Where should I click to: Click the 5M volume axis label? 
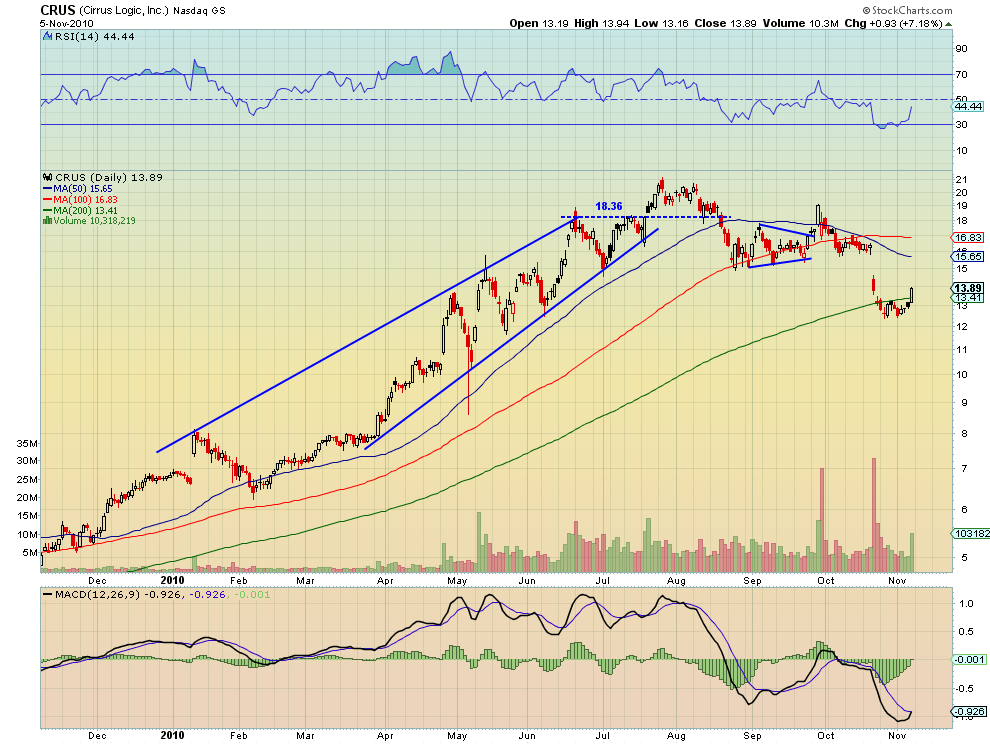30,553
